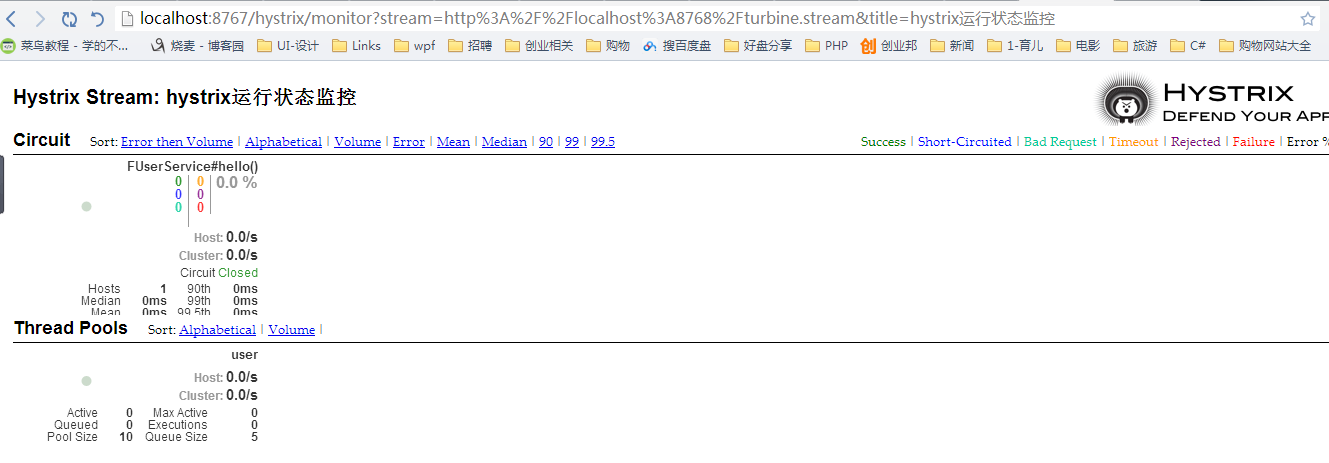
Task: Open the Links bookmark folder
Action: pos(356,45)
